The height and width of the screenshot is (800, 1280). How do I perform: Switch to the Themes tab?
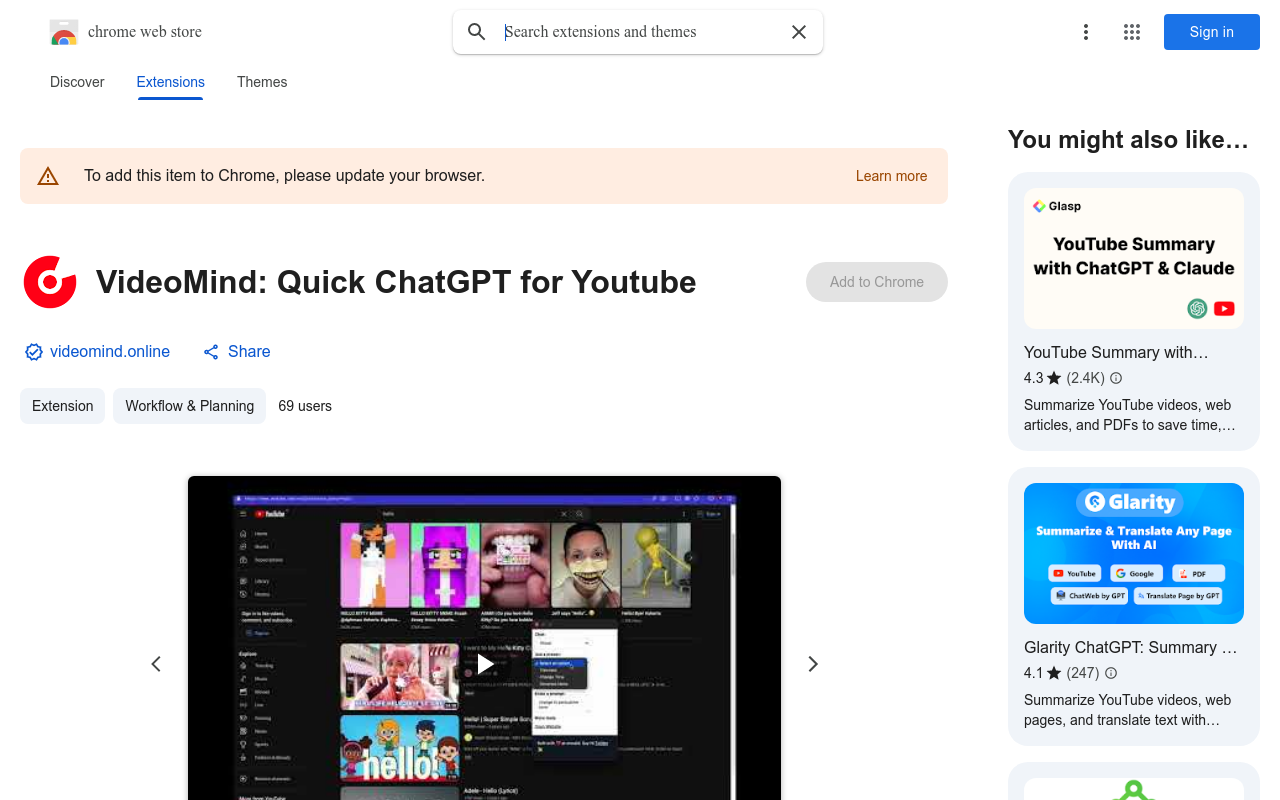[x=262, y=82]
